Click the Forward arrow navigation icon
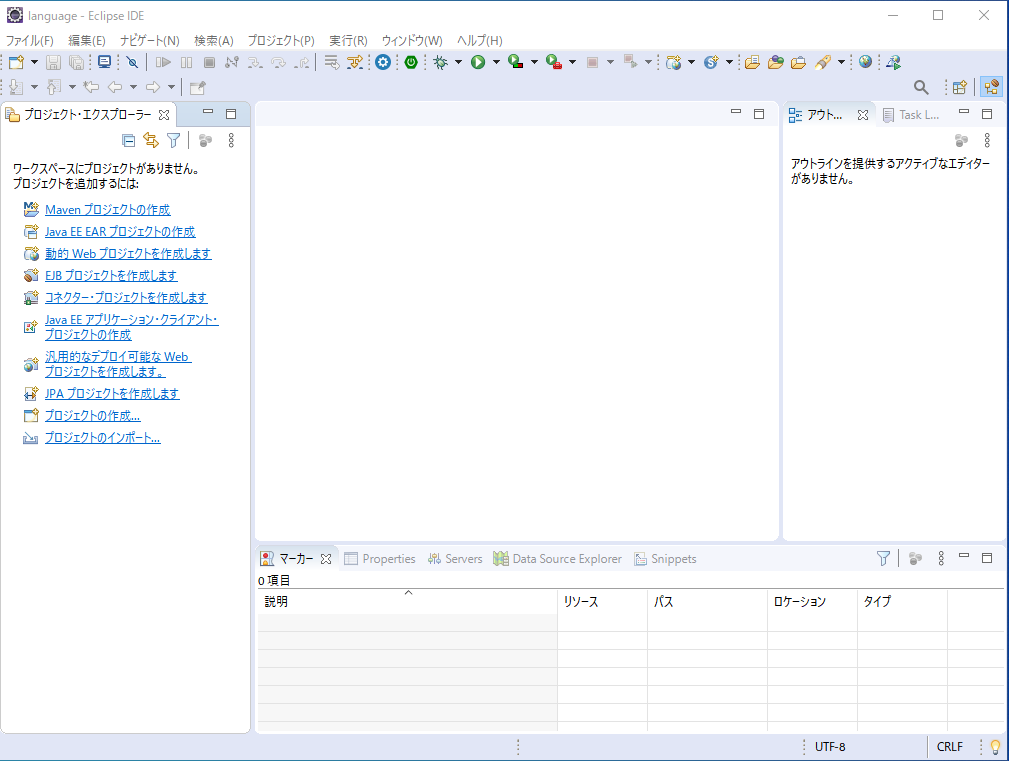The width and height of the screenshot is (1009, 761). click(x=153, y=87)
